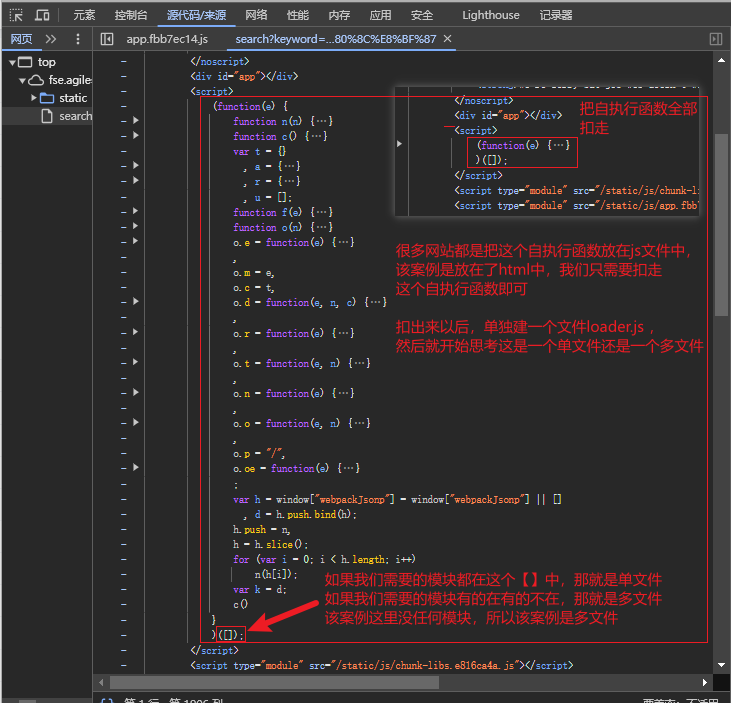Expand the static folder arrow
Viewport: 731px width, 703px height.
[34, 98]
